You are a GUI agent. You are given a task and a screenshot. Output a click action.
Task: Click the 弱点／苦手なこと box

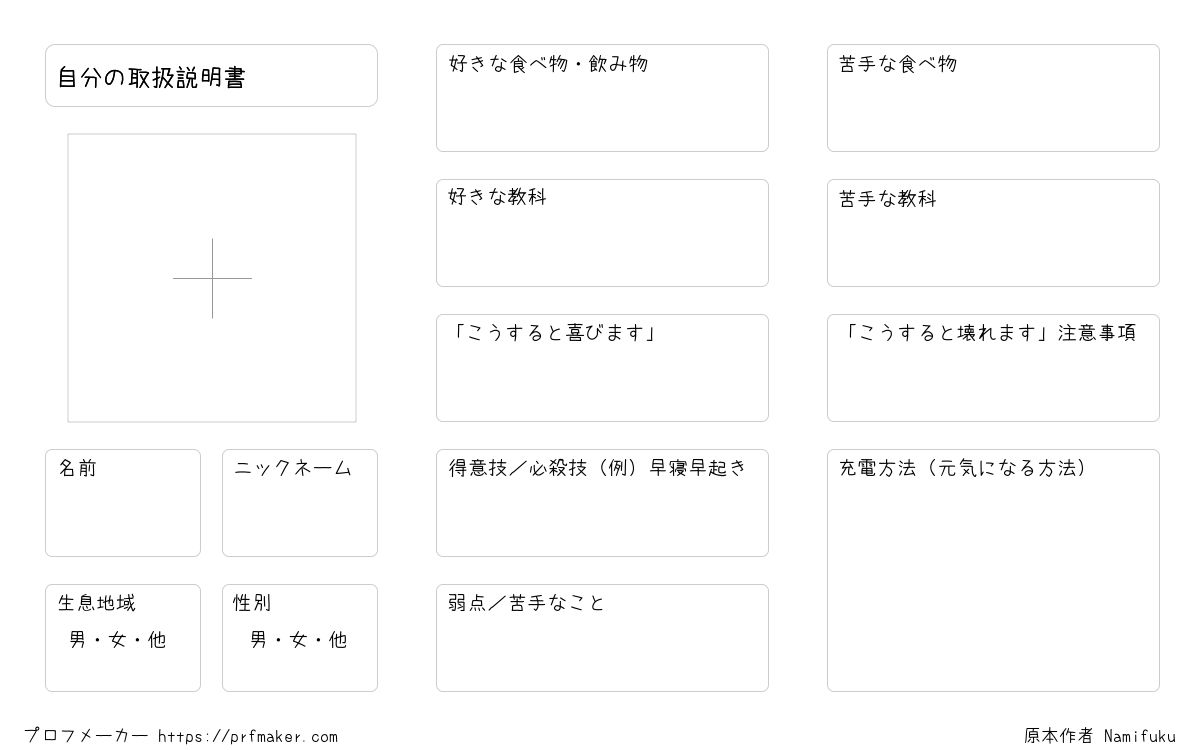pyautogui.click(x=602, y=638)
